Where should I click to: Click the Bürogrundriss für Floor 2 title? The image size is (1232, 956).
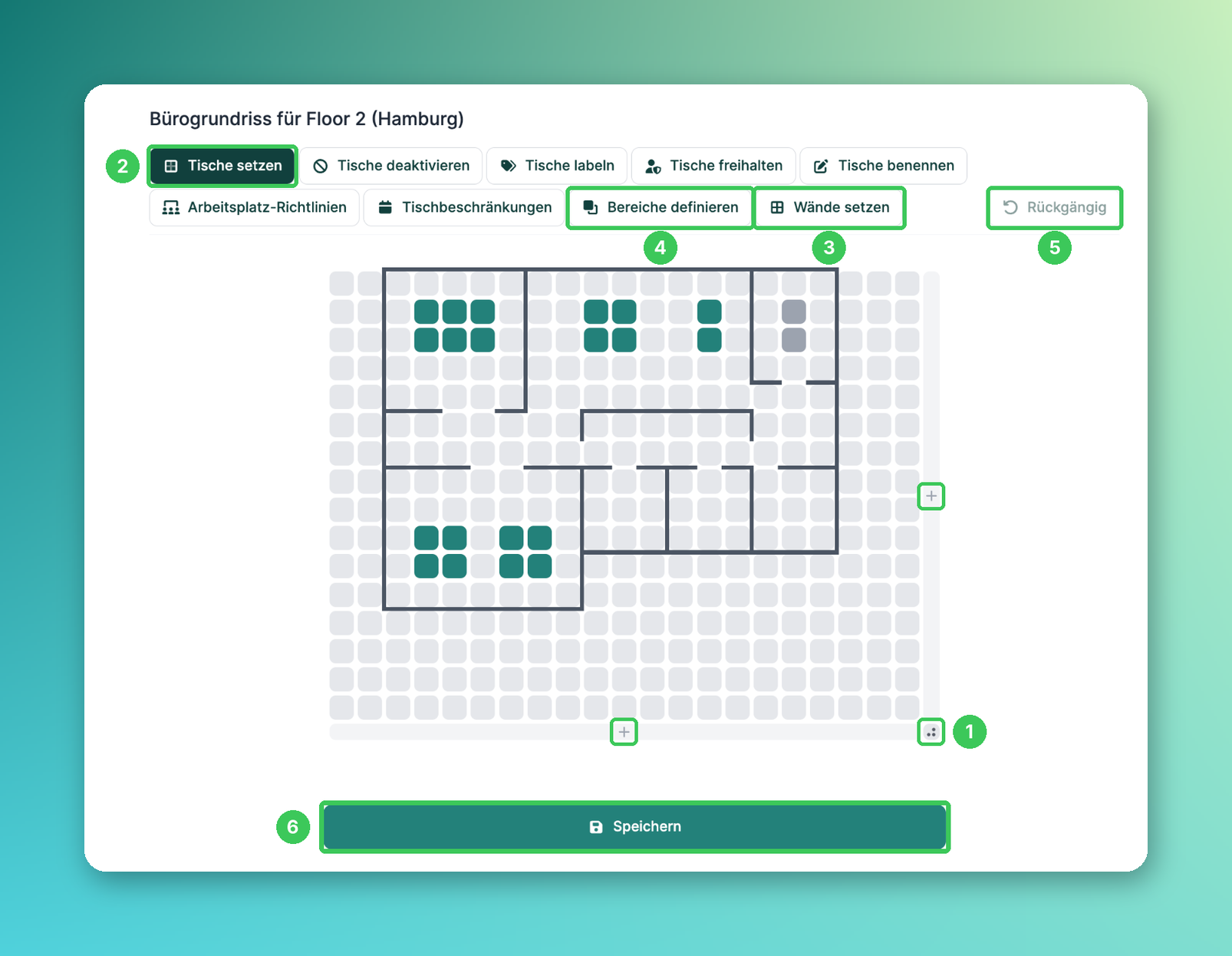307,119
